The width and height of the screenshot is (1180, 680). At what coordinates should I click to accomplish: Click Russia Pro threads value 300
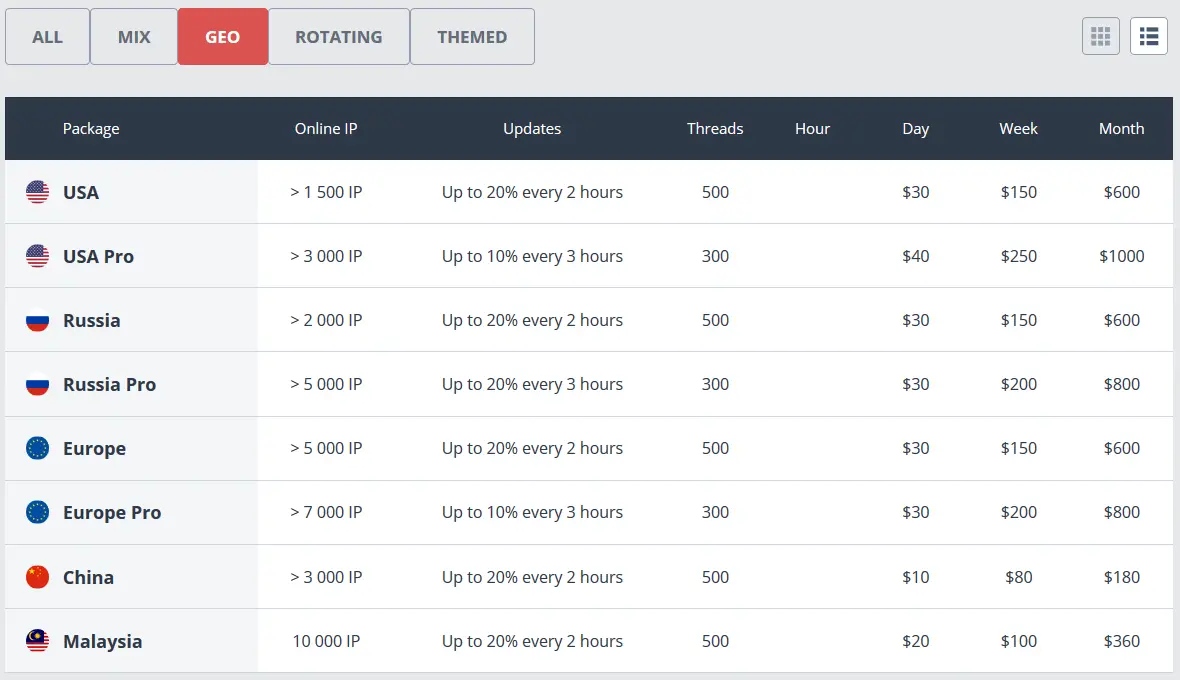coord(715,384)
